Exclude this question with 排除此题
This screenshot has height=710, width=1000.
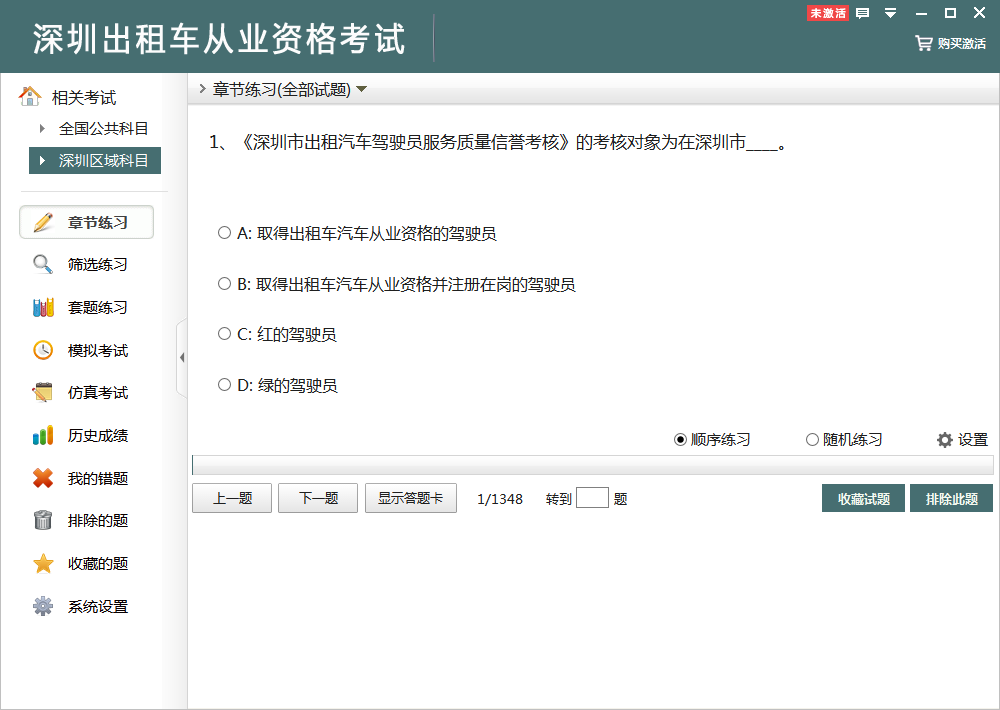coord(952,498)
